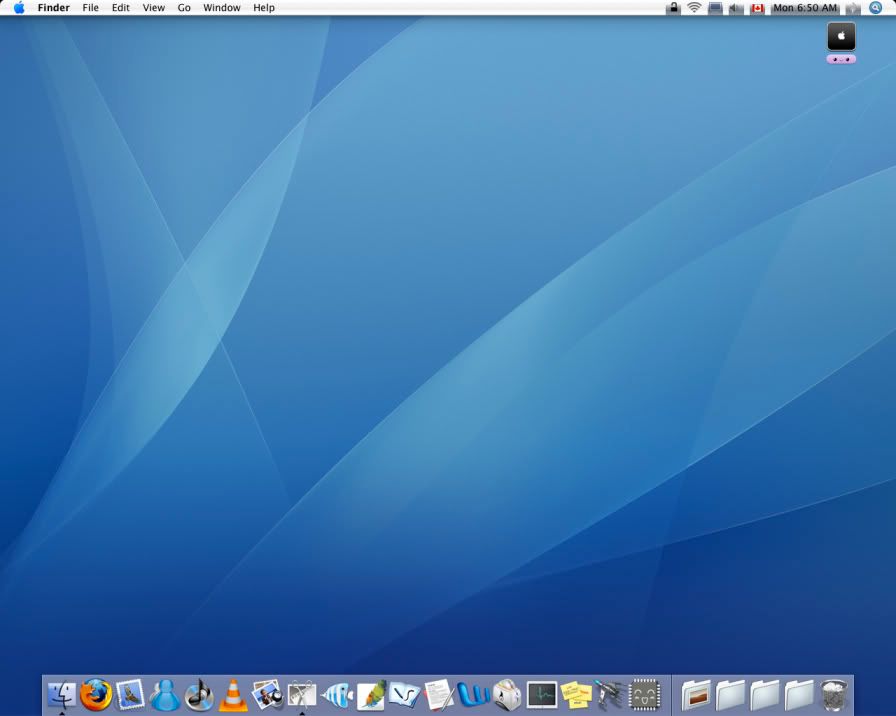
Task: Launch Firefox from the dock
Action: (96, 694)
